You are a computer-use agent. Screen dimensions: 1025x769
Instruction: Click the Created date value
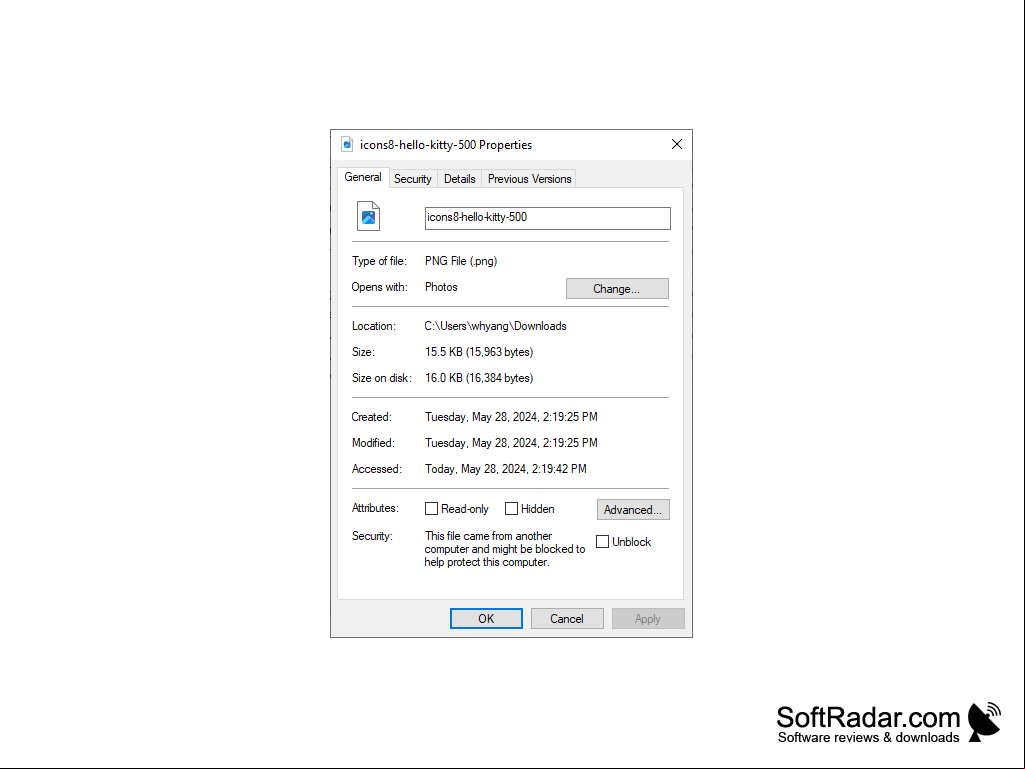click(x=511, y=417)
